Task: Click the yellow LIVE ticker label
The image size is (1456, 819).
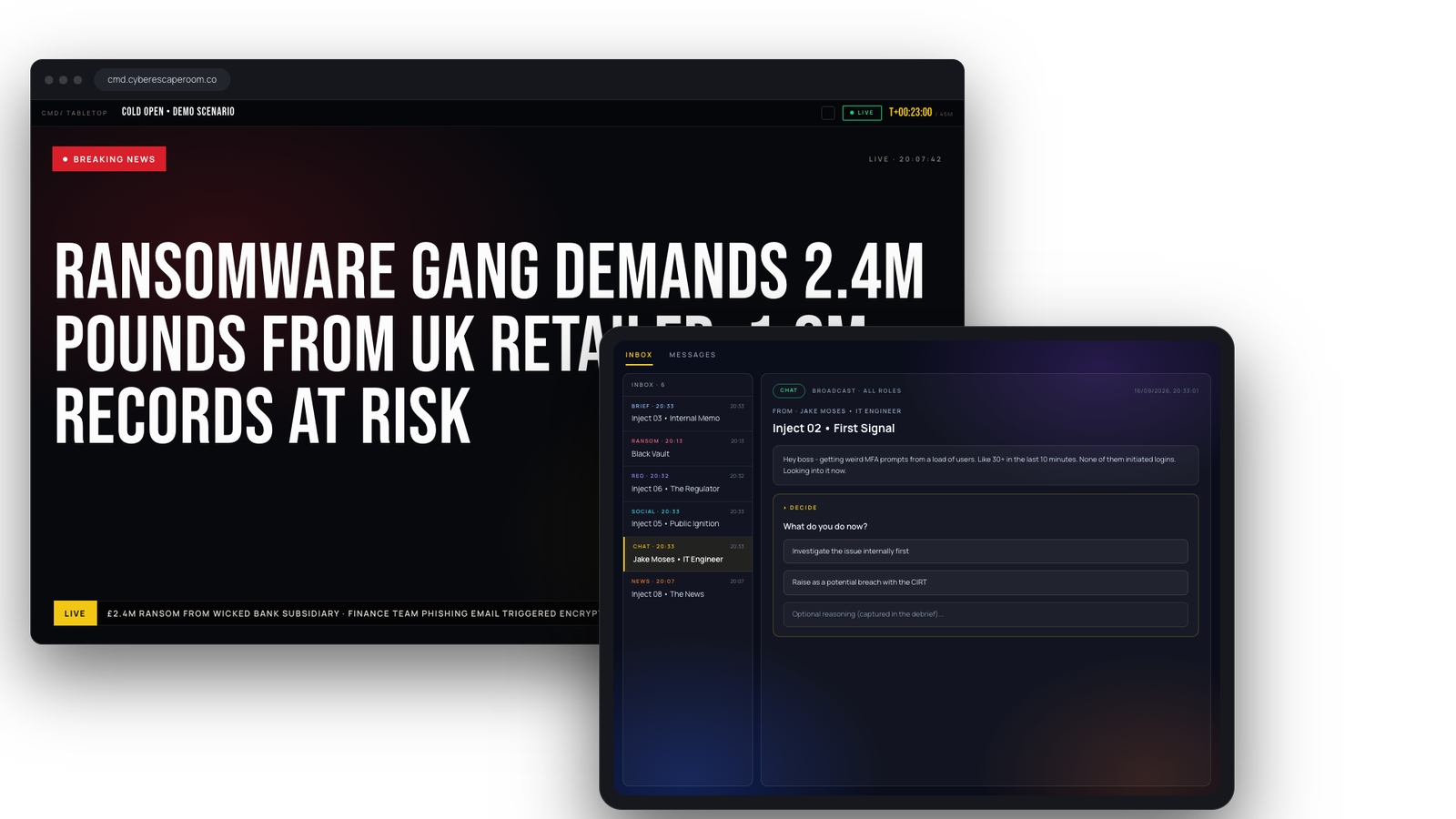Action: point(75,613)
